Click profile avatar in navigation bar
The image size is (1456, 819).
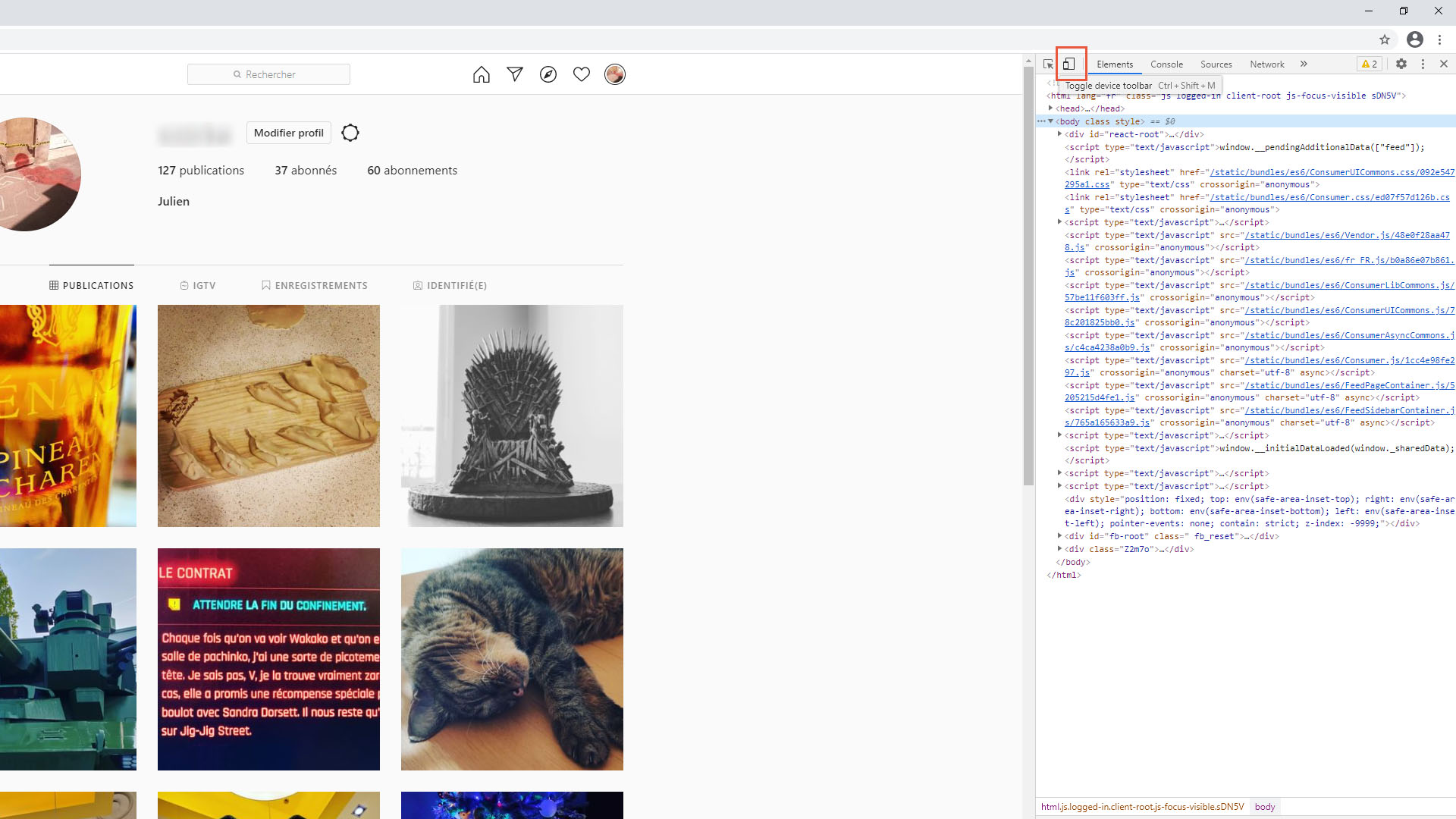click(615, 74)
